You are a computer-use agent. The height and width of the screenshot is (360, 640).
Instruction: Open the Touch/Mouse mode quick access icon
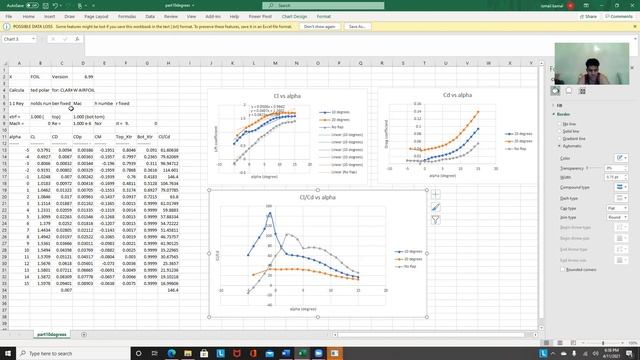coord(80,6)
